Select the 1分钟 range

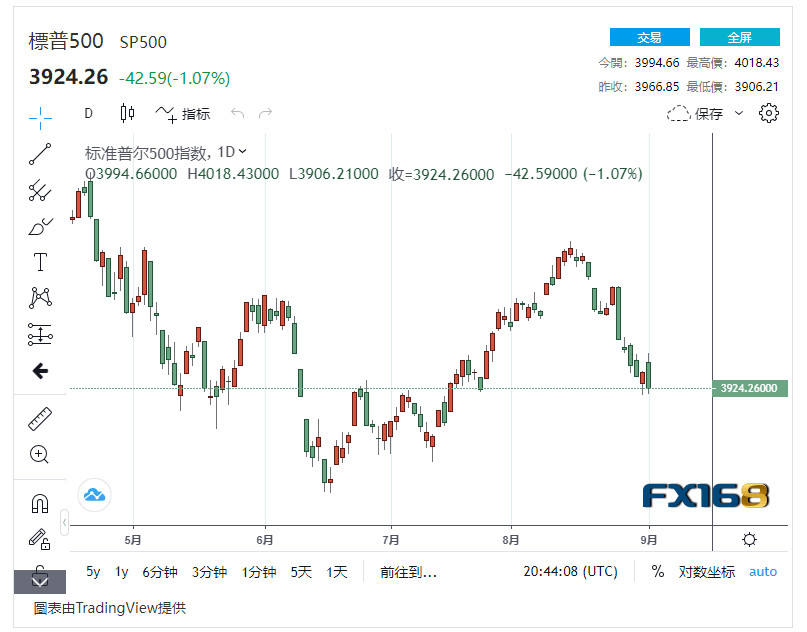(x=259, y=572)
